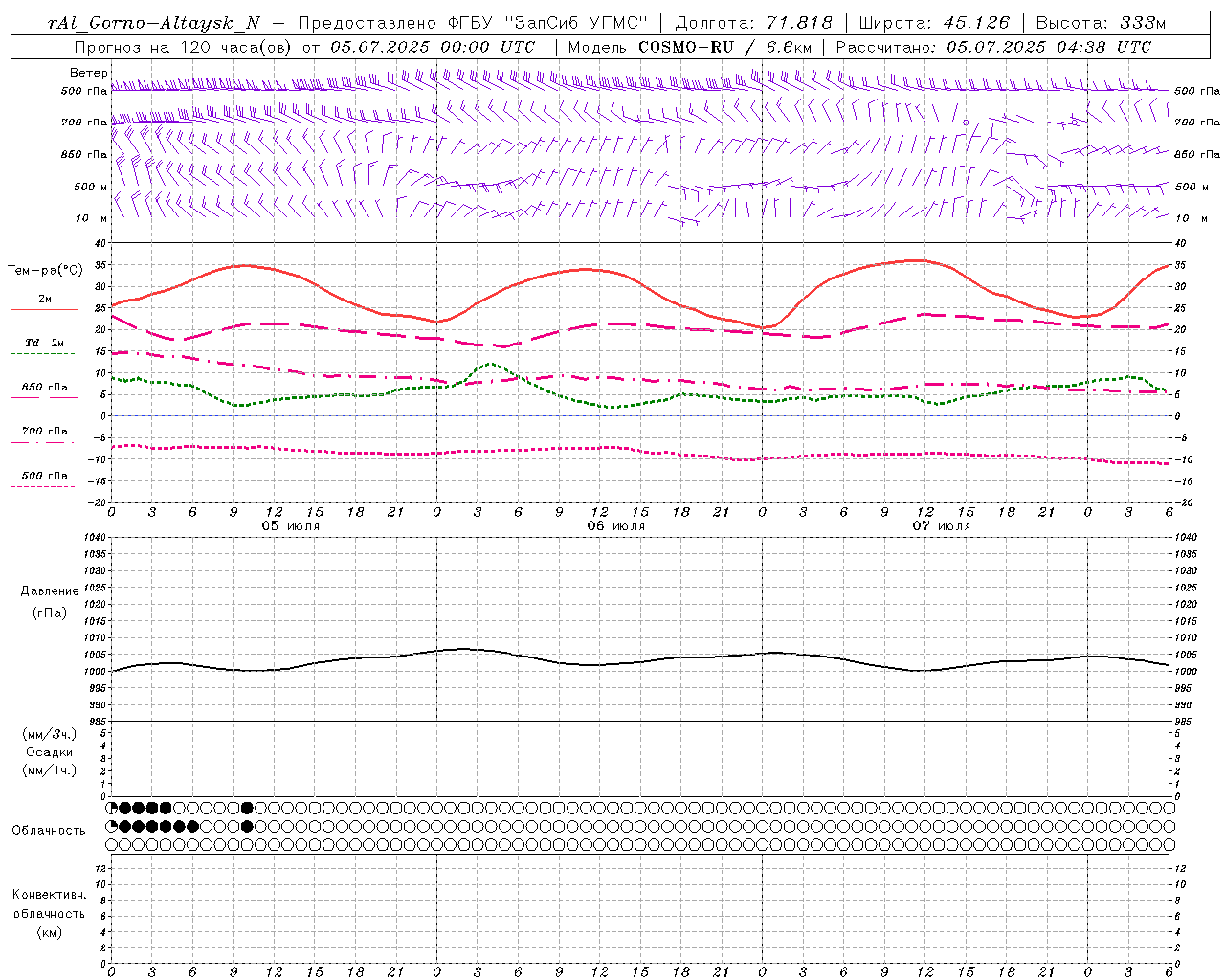Click the station name rAl_Gorno-Altaysk_N
The height and width of the screenshot is (980, 1225).
[154, 22]
